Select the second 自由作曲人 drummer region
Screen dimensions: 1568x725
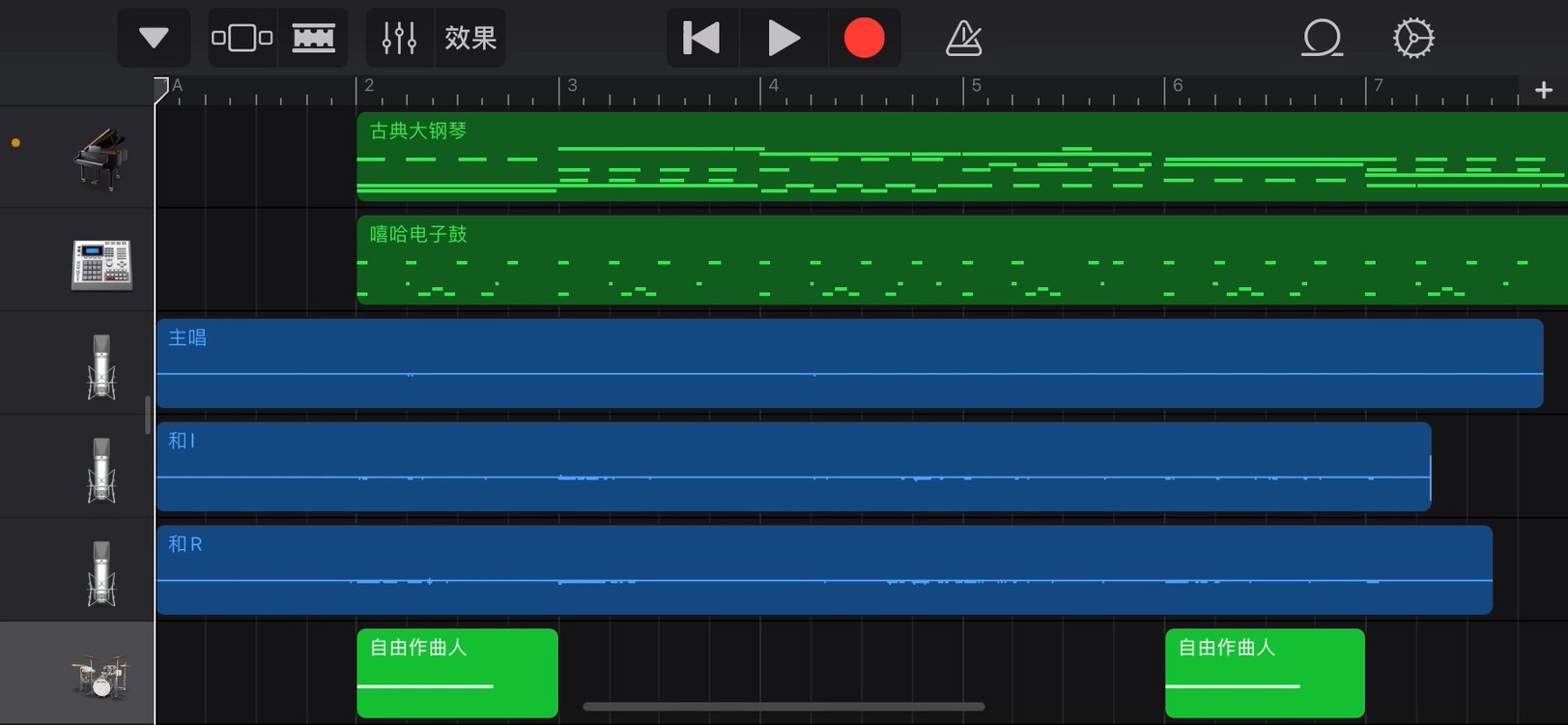pos(1265,674)
